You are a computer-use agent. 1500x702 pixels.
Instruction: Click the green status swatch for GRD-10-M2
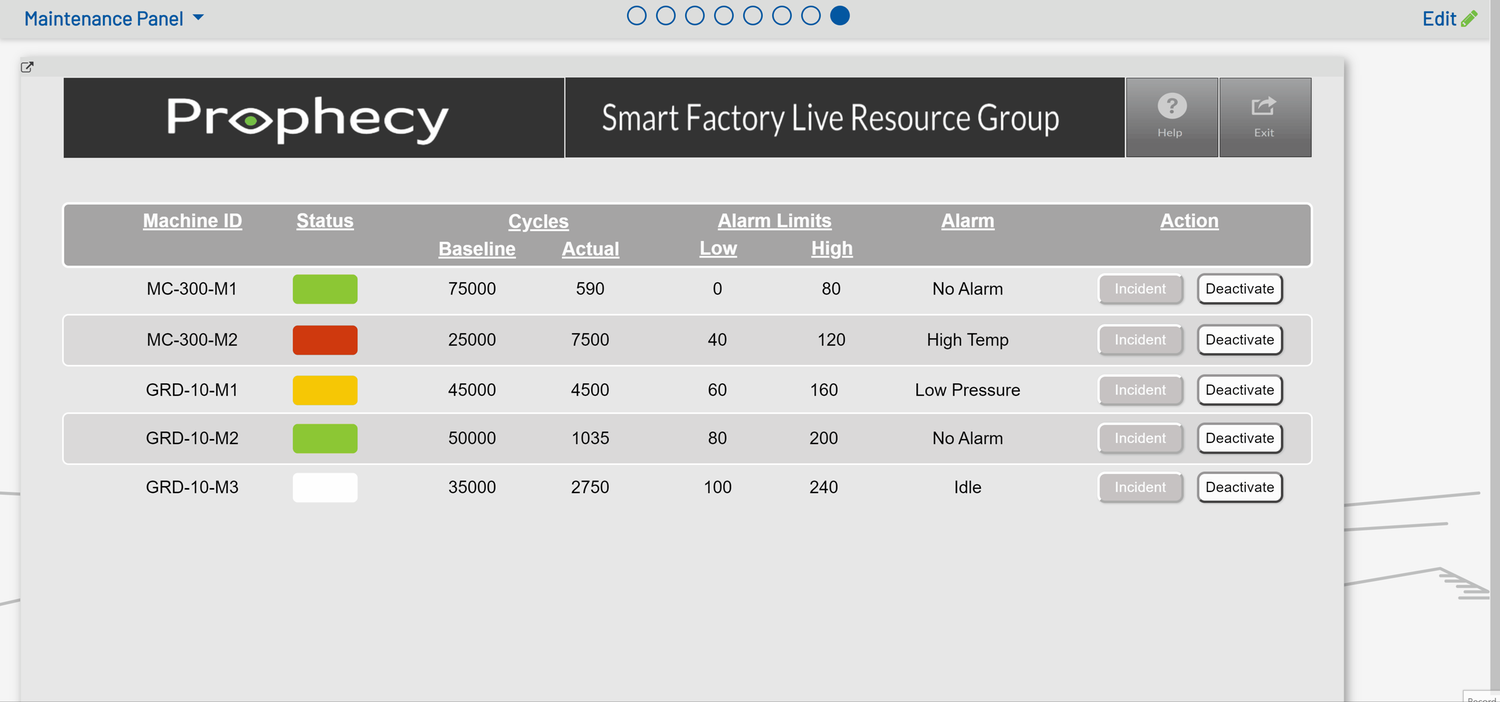click(324, 438)
